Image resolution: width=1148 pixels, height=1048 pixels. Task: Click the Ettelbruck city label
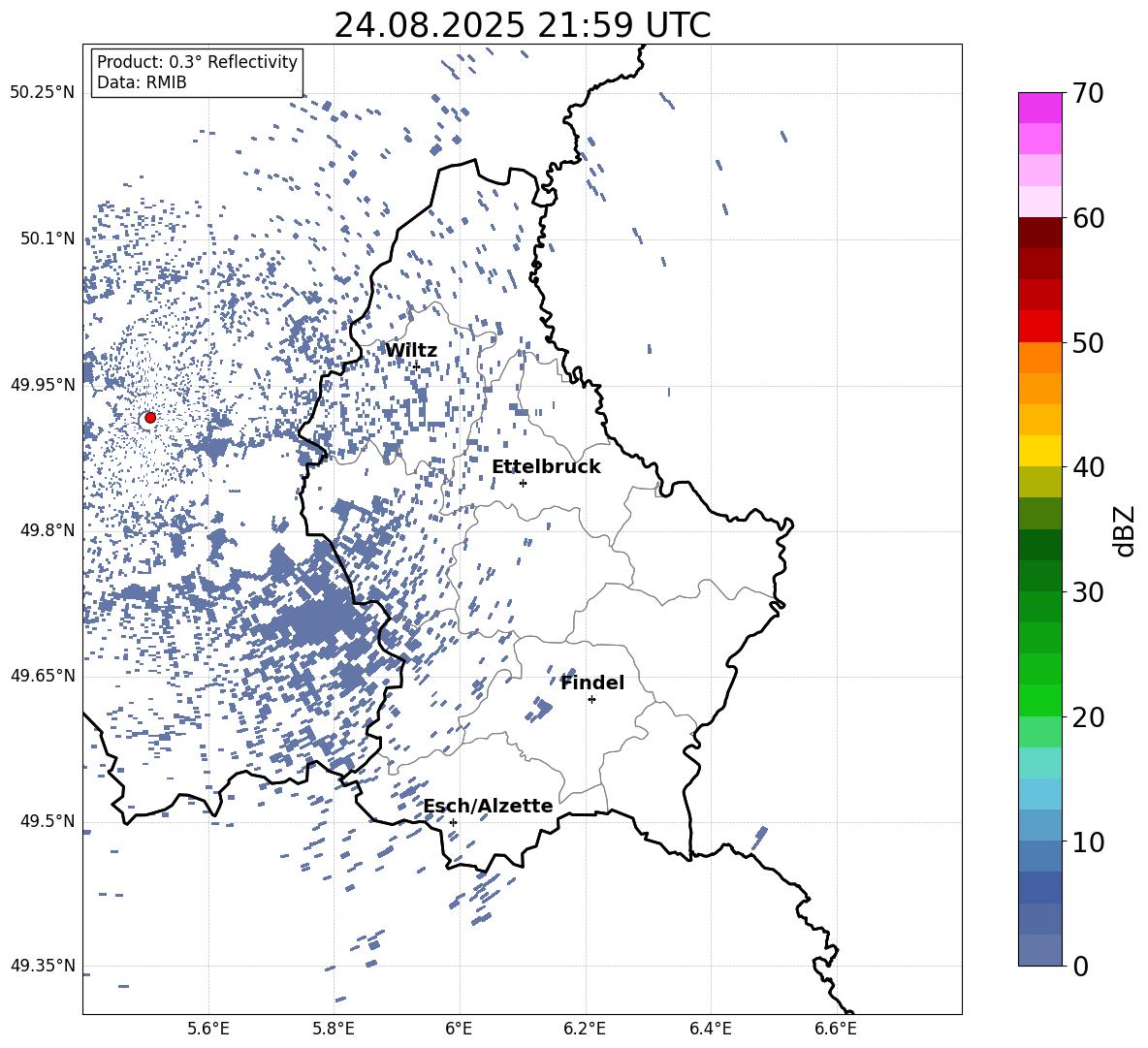tap(546, 467)
